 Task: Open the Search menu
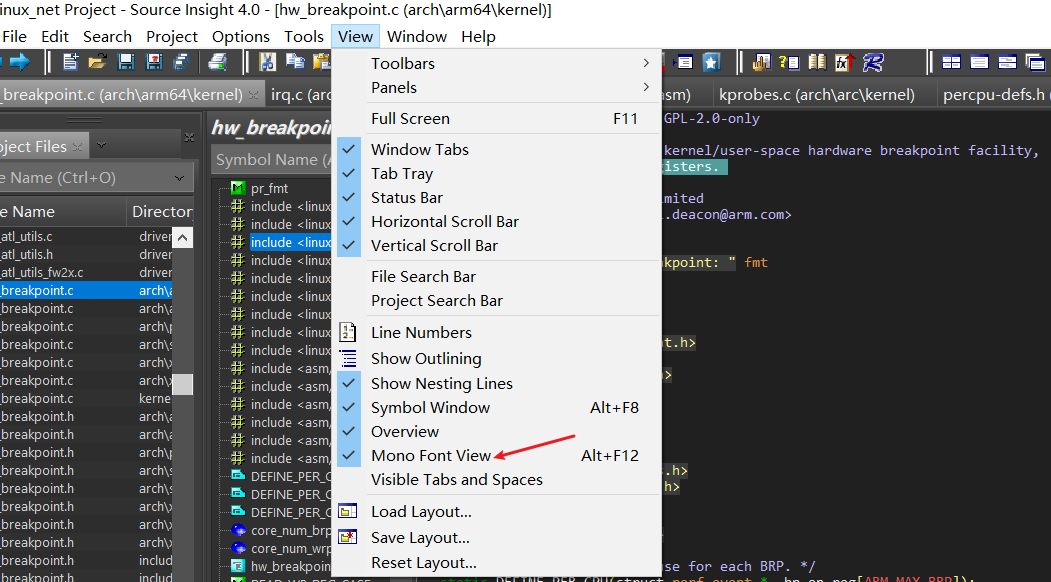click(x=107, y=37)
